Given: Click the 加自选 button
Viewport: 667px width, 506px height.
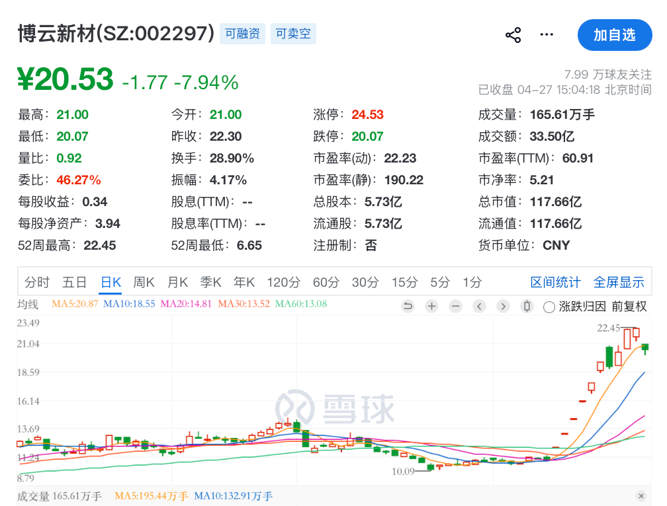Looking at the screenshot, I should click(614, 35).
